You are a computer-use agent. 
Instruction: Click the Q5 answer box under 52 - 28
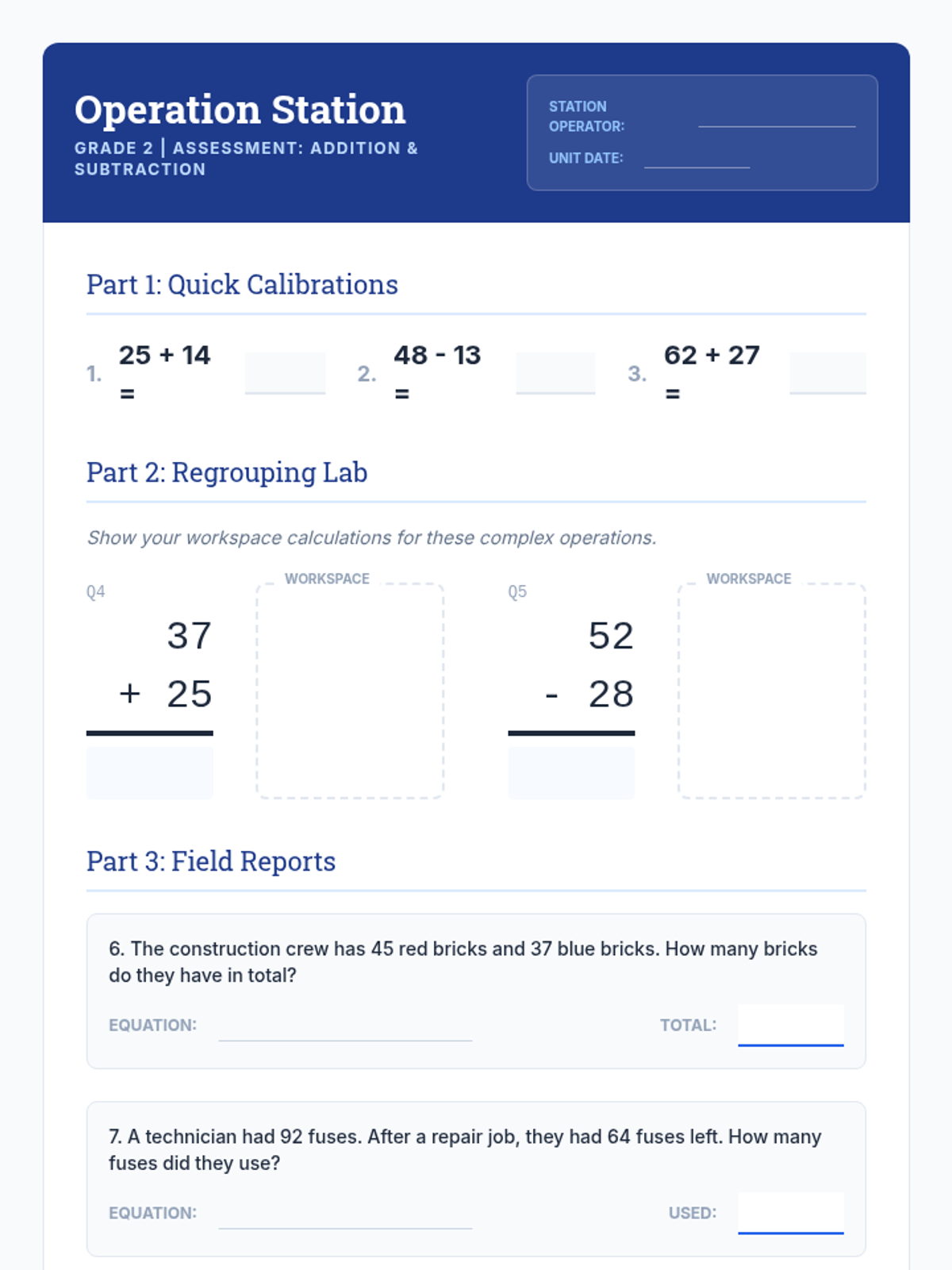571,772
